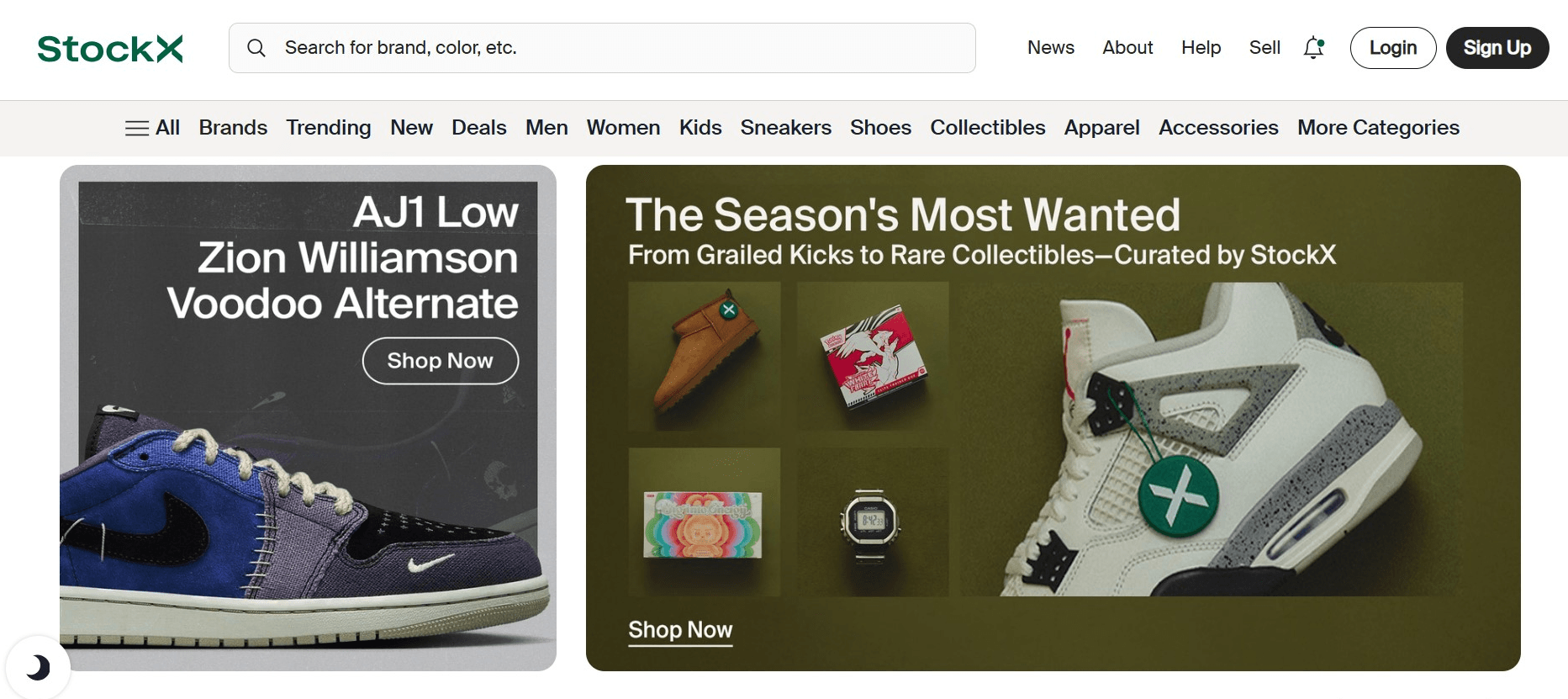Click Shop Now on AJ1 Low banner
The width and height of the screenshot is (1568, 699).
click(x=440, y=361)
